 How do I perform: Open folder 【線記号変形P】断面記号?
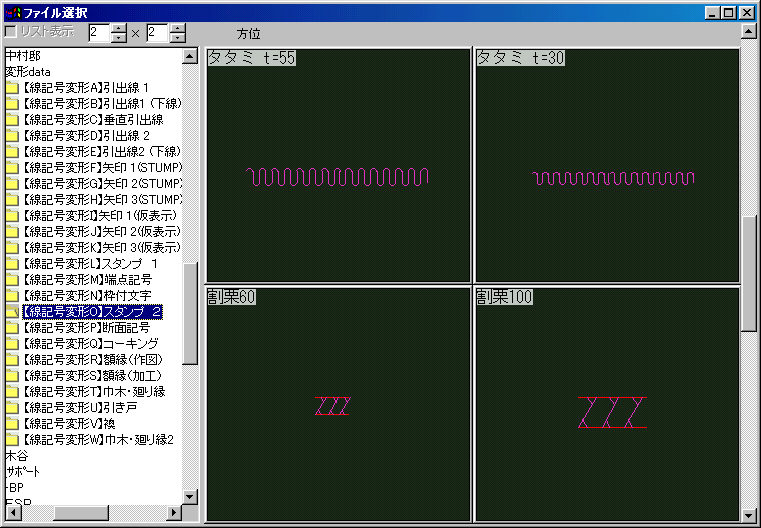pyautogui.click(x=86, y=328)
